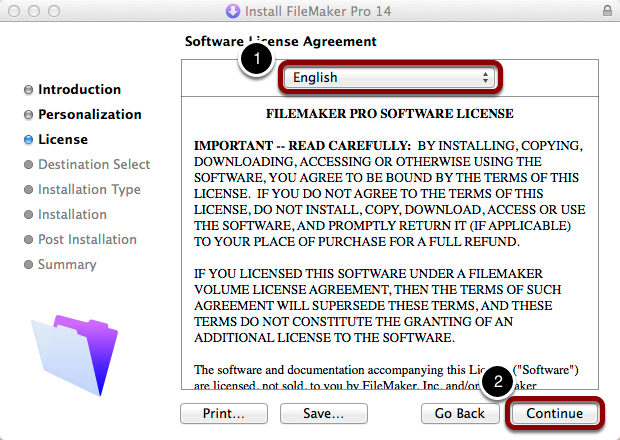Screen dimensions: 620x440
Task: Click the Save... button
Action: pyautogui.click(x=323, y=413)
